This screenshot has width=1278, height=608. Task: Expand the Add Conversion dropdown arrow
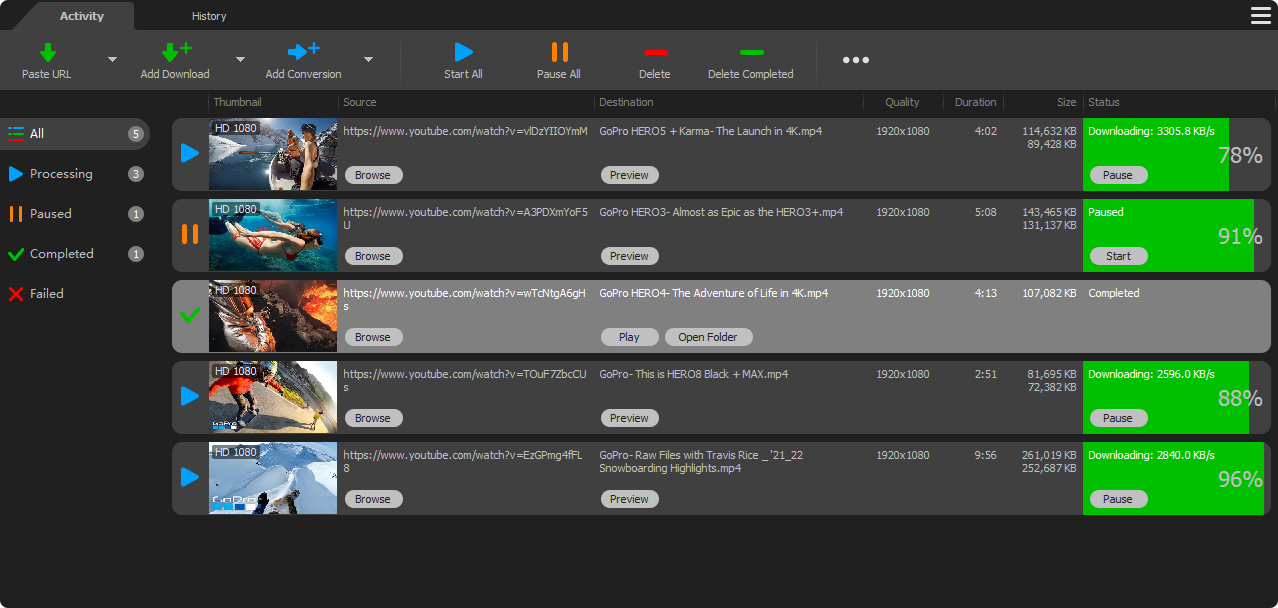(368, 59)
